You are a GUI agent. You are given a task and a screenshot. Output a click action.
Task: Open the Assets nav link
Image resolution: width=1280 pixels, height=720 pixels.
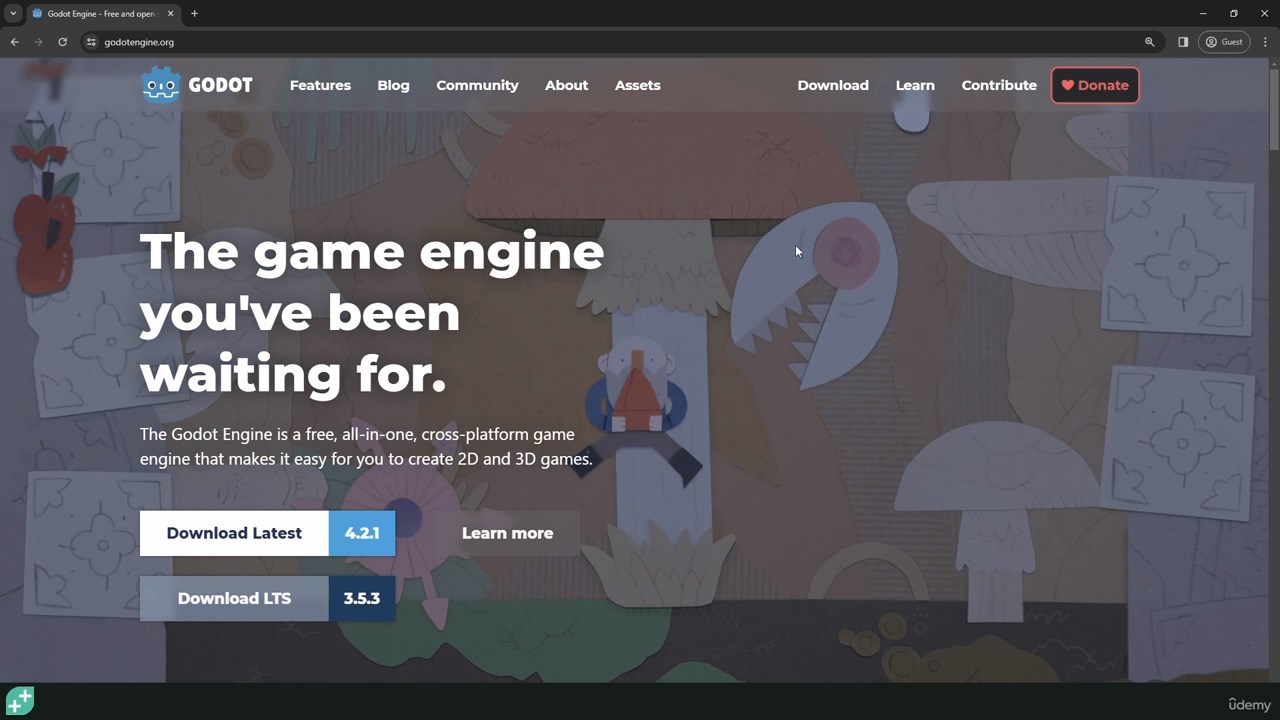[x=637, y=85]
